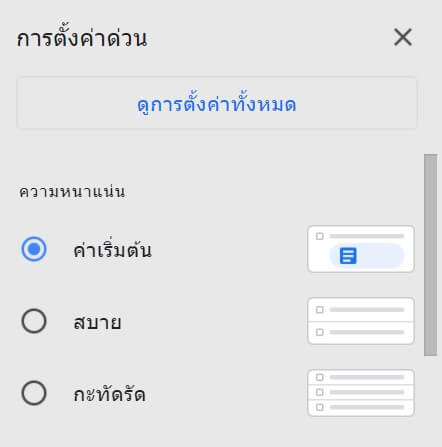Screen dimensions: 442x447
Task: Click the กะทัดรัด three-row preview thumbnail
Action: click(x=361, y=393)
